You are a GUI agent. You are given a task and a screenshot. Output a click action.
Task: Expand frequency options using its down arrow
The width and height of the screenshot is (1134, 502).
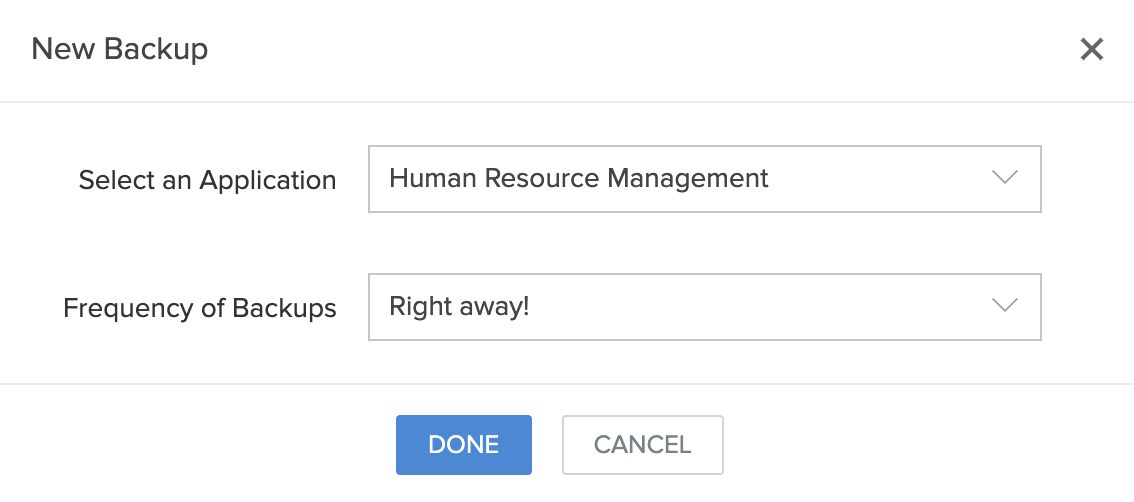pos(1004,306)
